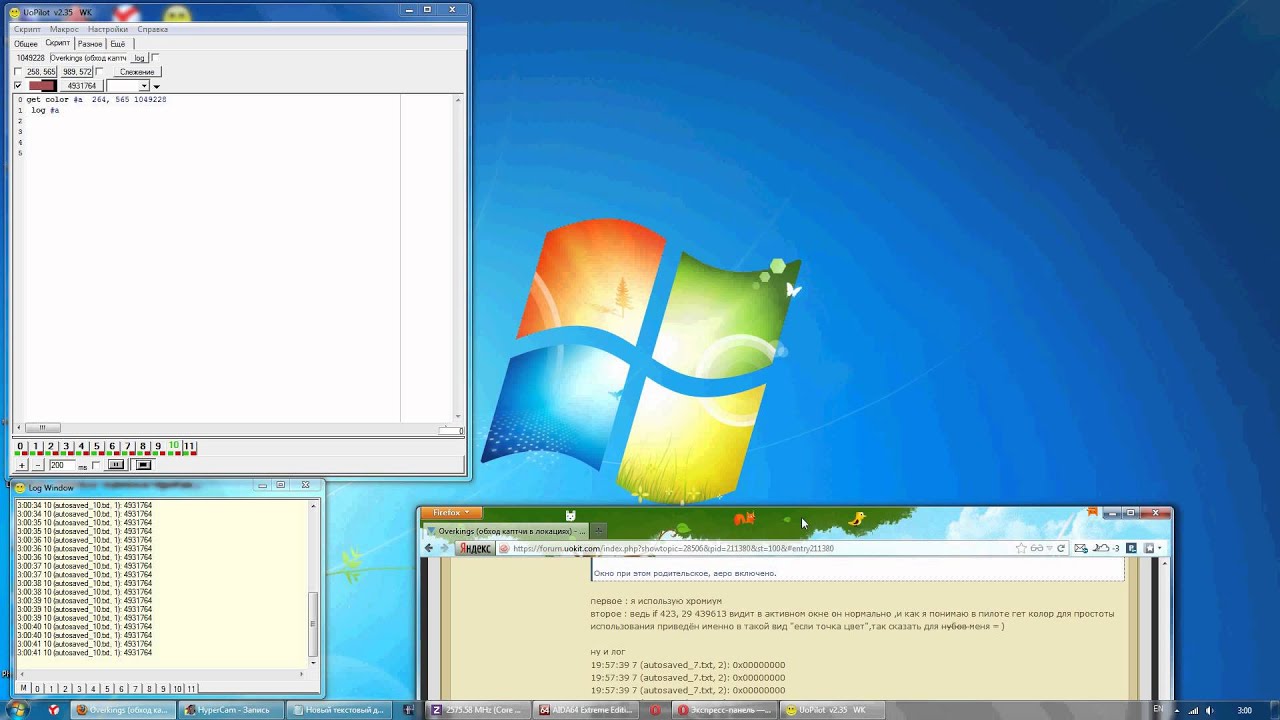The image size is (1280, 720).
Task: Click the Слежение button
Action: pyautogui.click(x=137, y=72)
